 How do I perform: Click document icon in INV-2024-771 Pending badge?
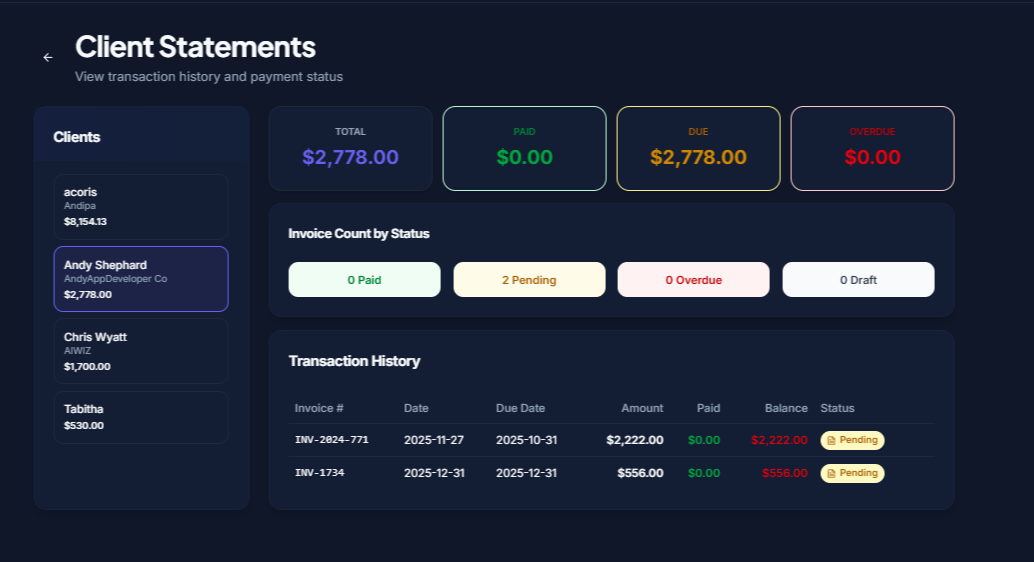[x=831, y=441]
